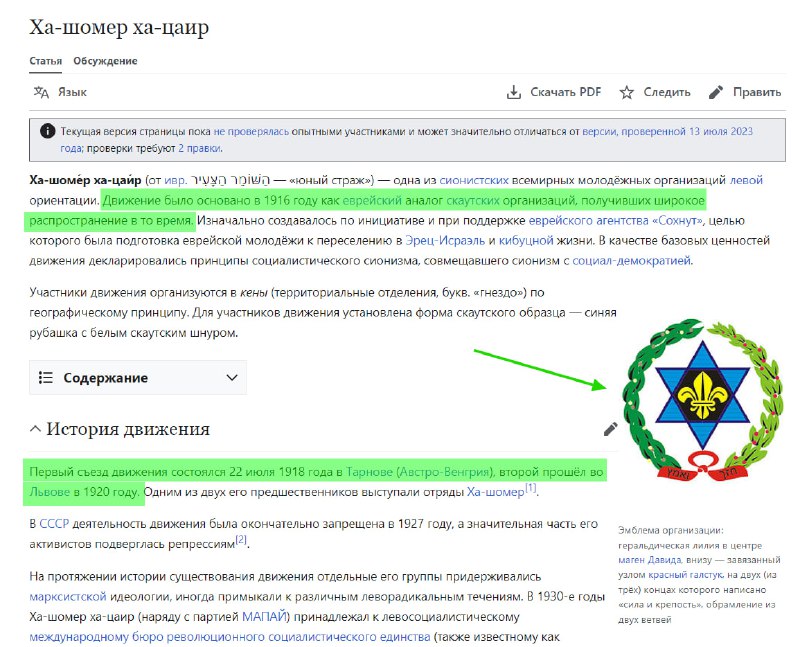Click the '2 правки' link
Viewport: 800px width, 647px height.
point(199,148)
